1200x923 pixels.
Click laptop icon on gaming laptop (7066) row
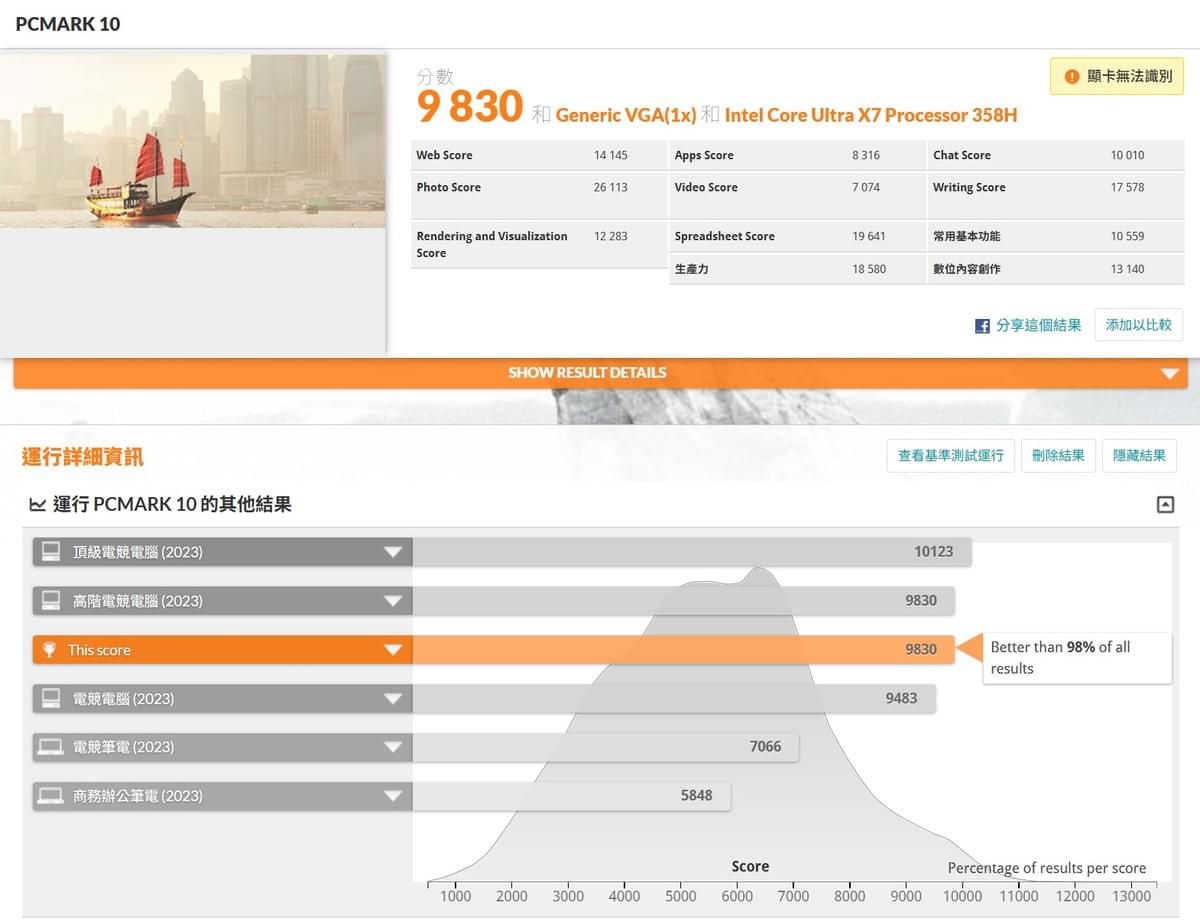click(x=51, y=747)
